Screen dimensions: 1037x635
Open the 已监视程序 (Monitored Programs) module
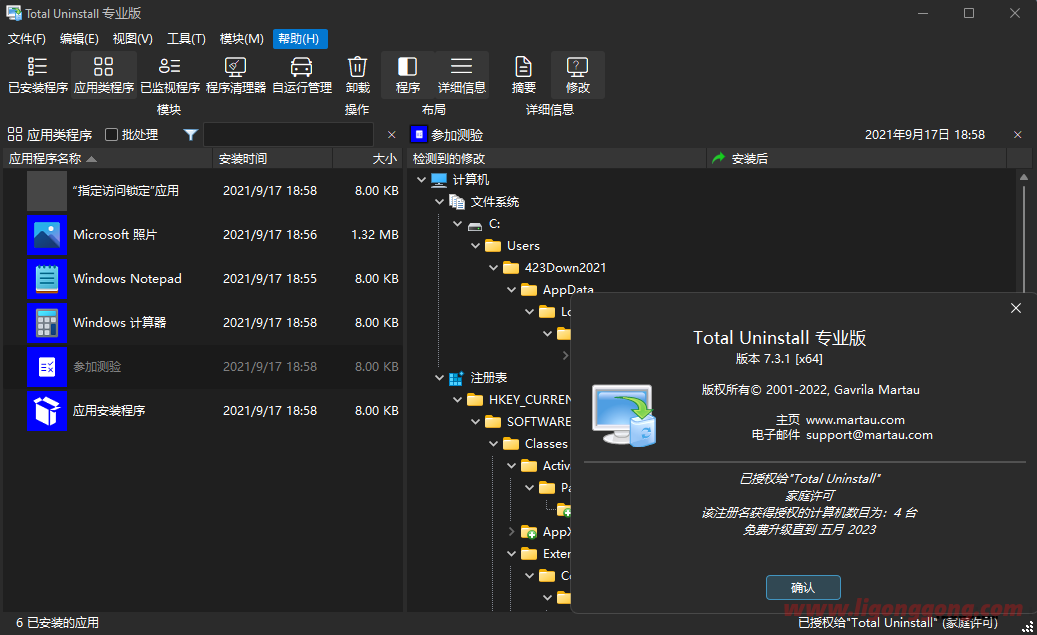tap(169, 75)
